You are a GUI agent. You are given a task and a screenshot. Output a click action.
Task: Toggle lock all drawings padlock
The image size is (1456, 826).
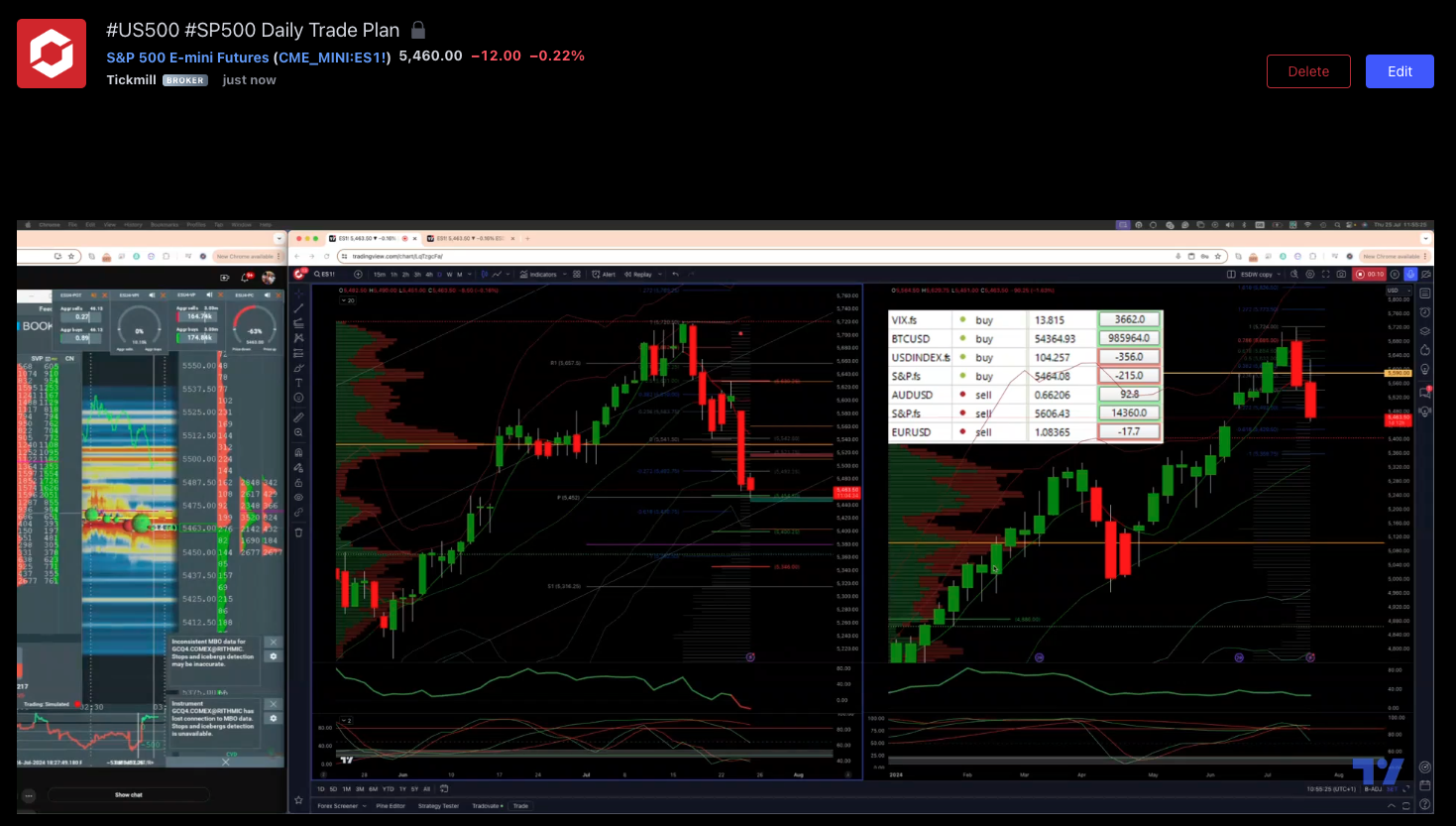(x=298, y=483)
